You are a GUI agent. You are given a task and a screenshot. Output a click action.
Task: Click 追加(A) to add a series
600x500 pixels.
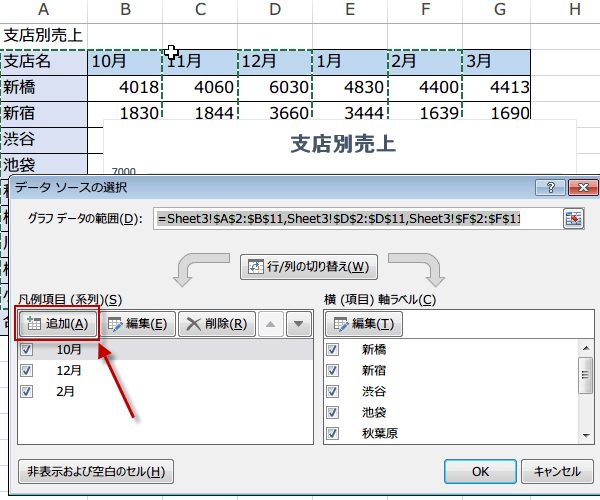[x=57, y=324]
